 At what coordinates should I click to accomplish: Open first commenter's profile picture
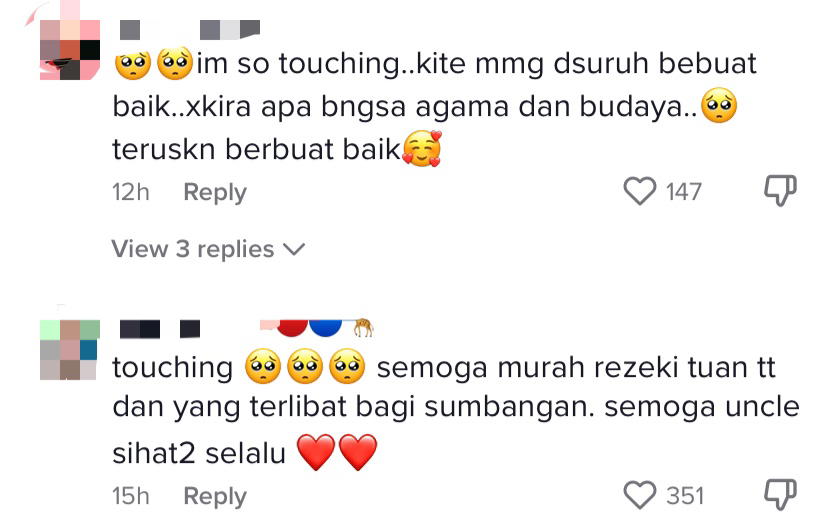70,50
